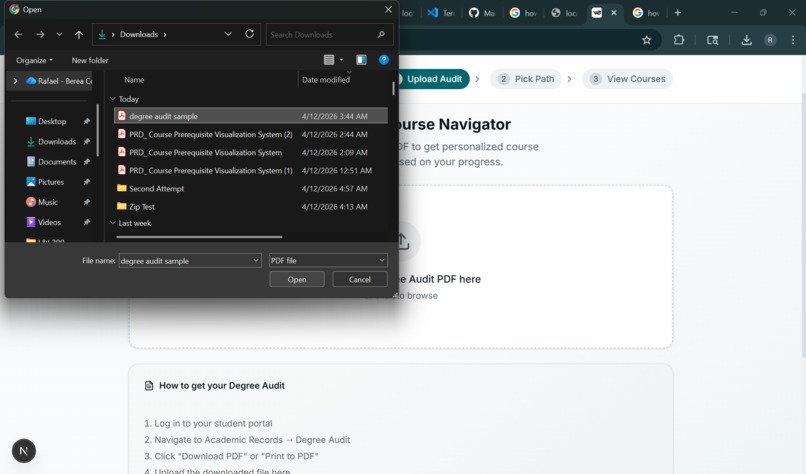Image resolution: width=806 pixels, height=474 pixels.
Task: Close the active browser tab
Action: point(614,13)
